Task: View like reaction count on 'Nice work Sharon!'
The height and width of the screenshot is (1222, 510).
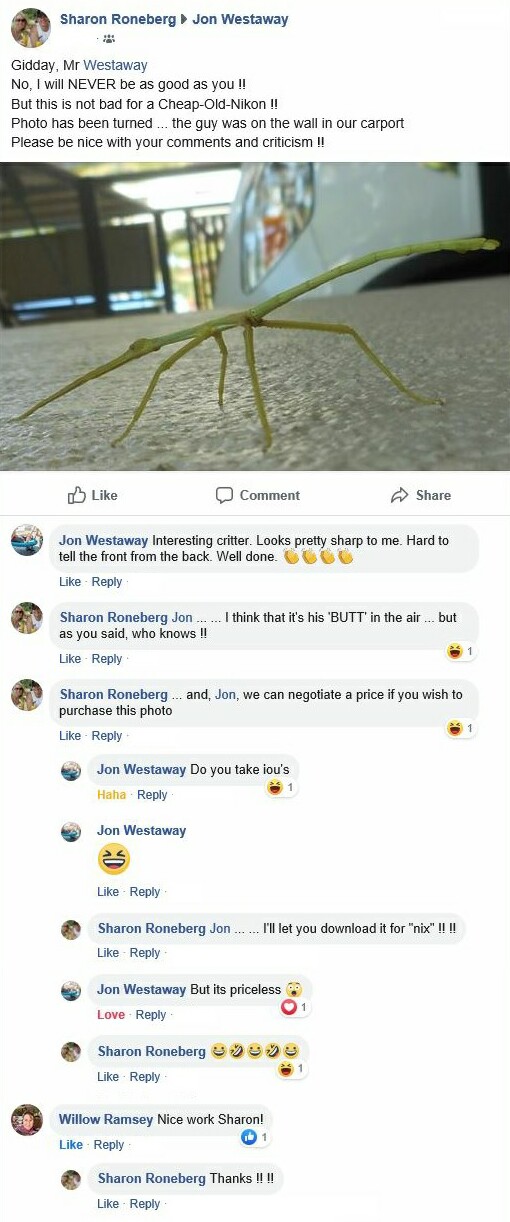Action: click(255, 1137)
